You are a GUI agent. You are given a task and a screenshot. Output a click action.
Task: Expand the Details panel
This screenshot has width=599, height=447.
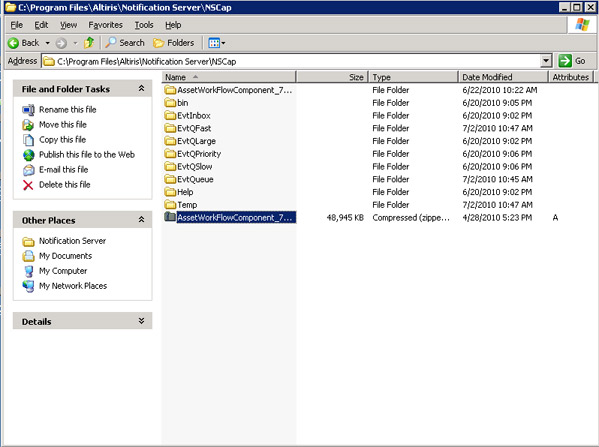[141, 321]
